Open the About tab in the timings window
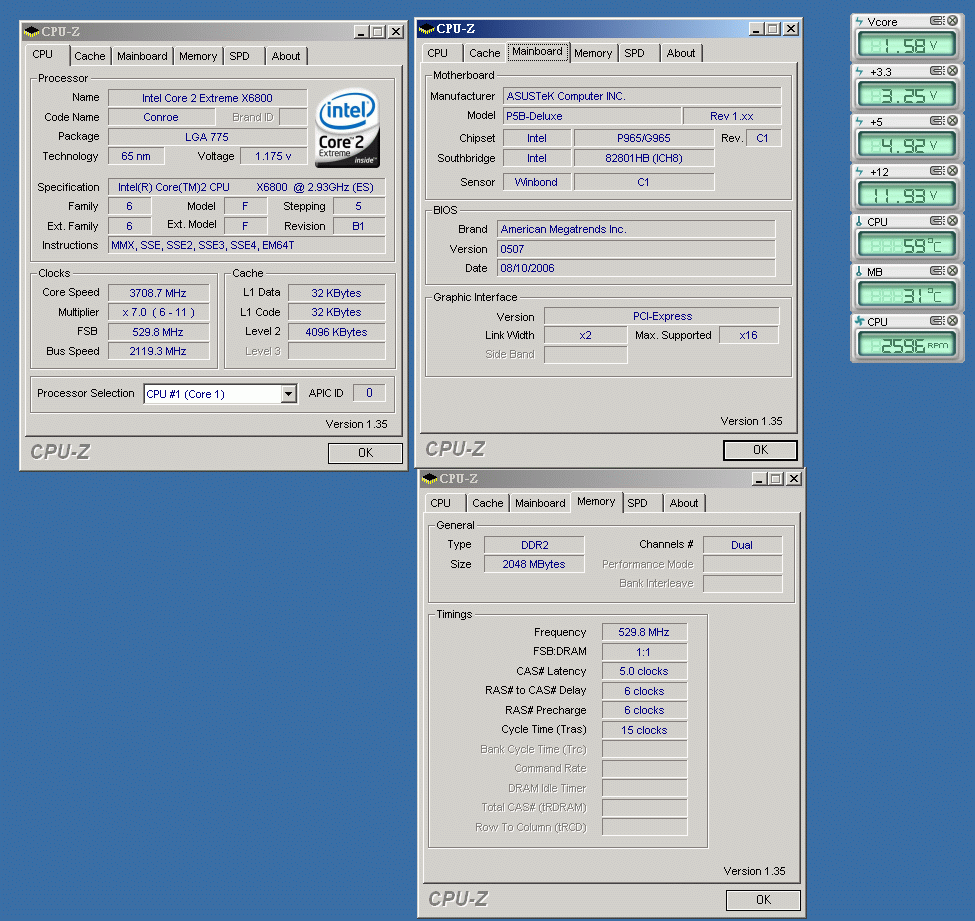975x921 pixels. tap(684, 503)
